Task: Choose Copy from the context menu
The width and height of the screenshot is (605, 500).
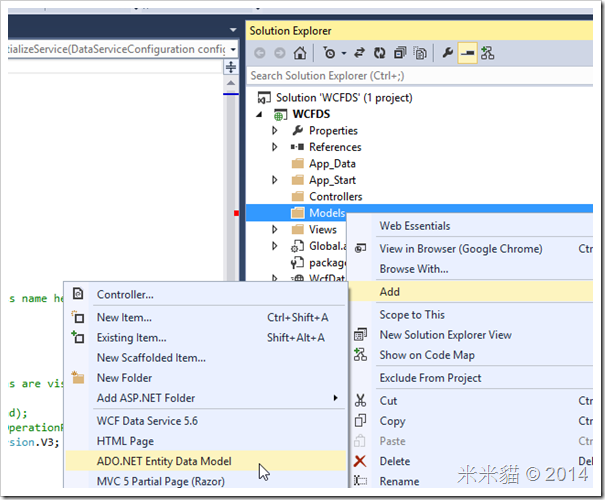Action: (x=392, y=421)
